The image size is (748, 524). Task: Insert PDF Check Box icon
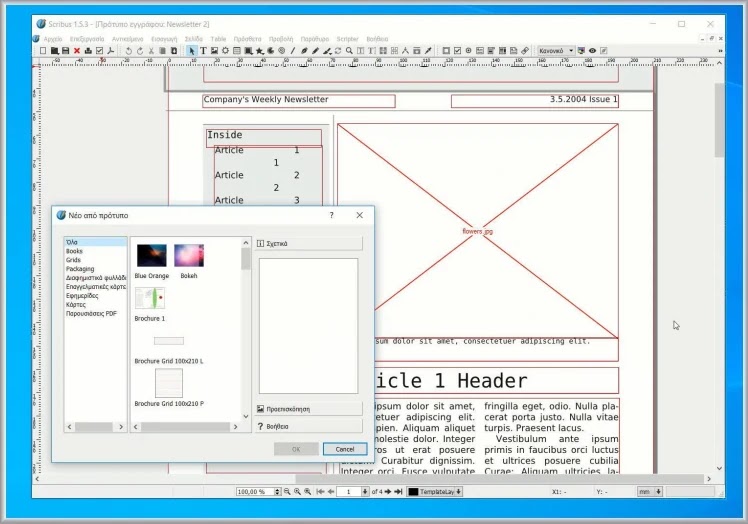[457, 51]
